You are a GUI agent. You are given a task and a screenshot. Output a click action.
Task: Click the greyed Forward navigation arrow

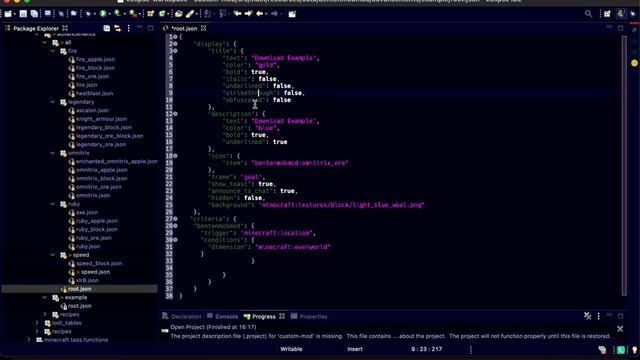275,14
